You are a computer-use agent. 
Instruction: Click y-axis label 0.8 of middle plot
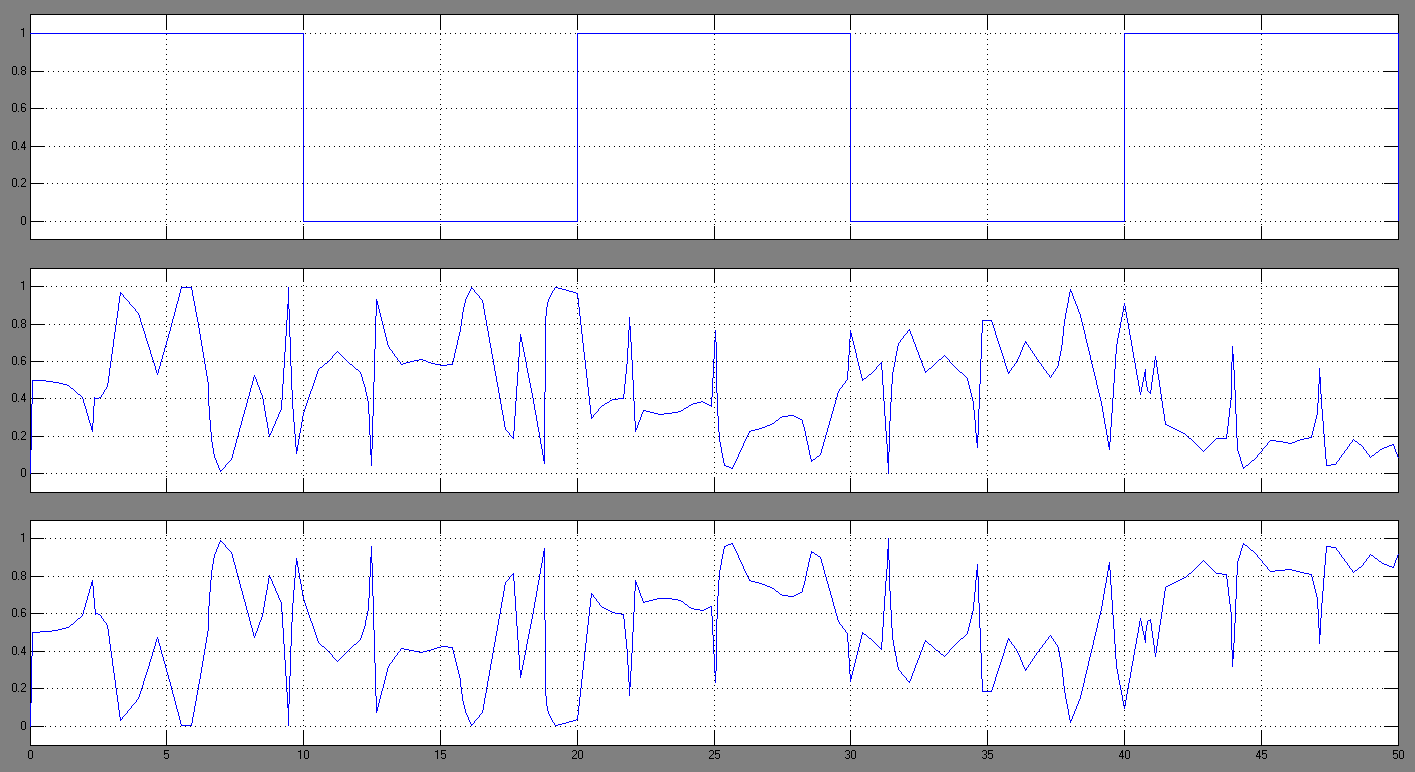[18, 324]
